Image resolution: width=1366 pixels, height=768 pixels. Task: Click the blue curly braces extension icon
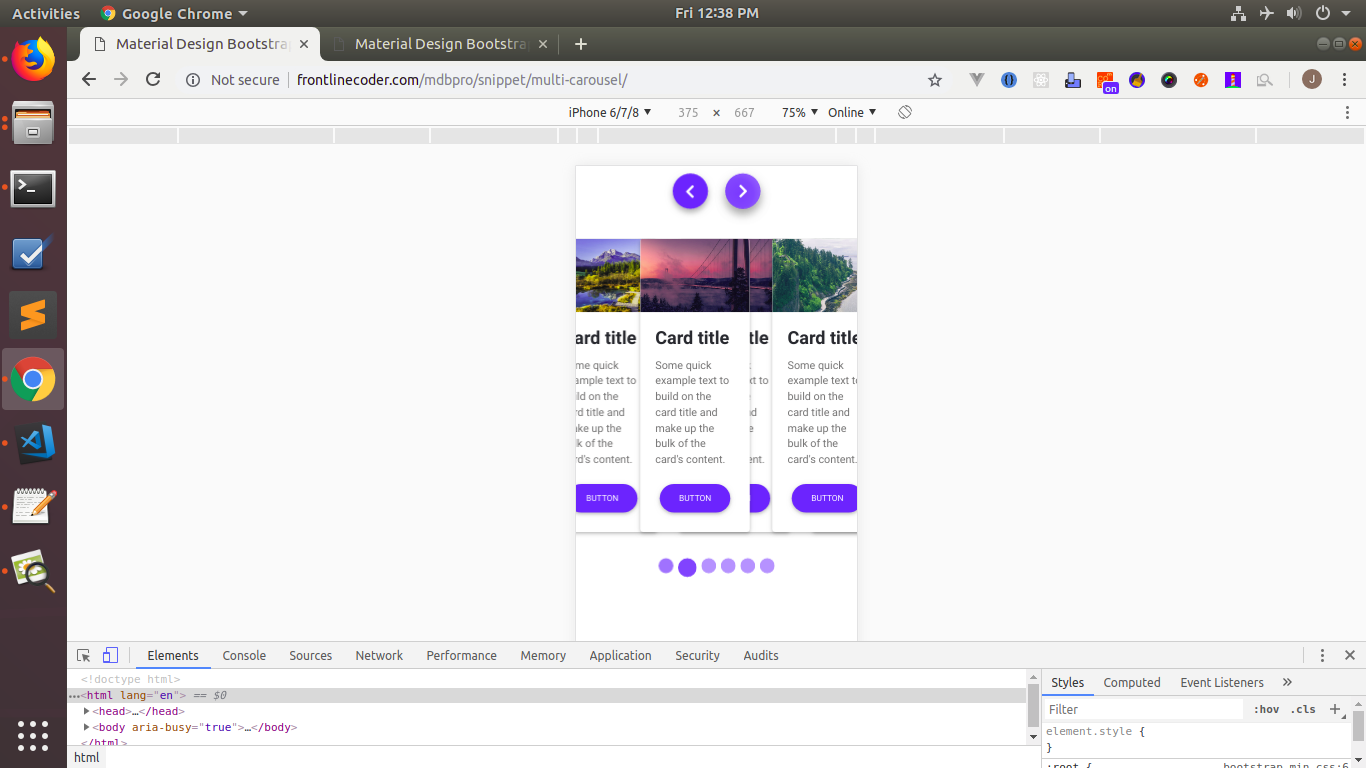(1009, 80)
